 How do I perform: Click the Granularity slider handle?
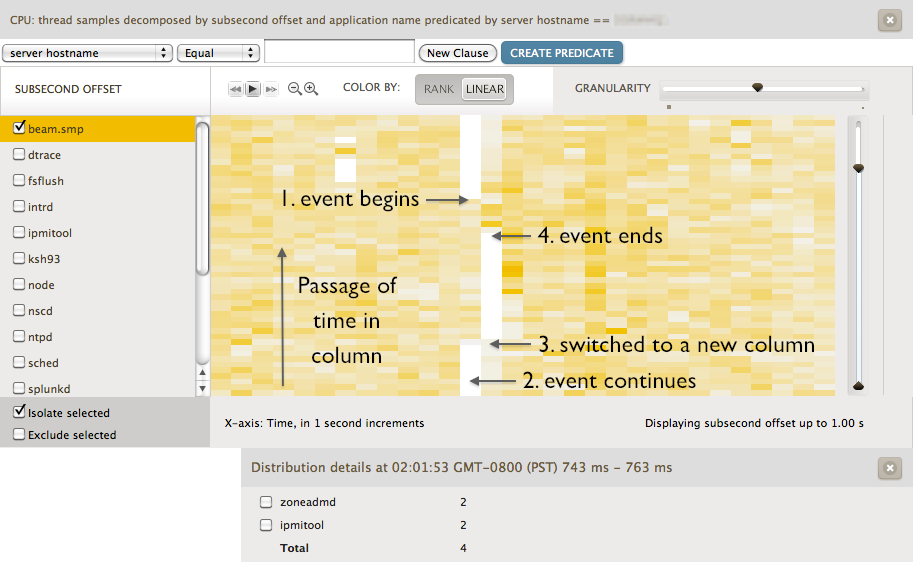758,88
